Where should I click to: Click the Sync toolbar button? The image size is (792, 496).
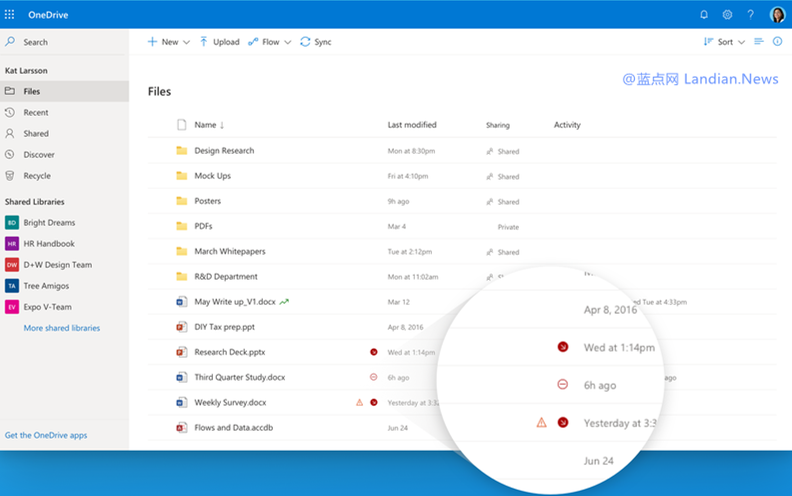click(x=315, y=42)
